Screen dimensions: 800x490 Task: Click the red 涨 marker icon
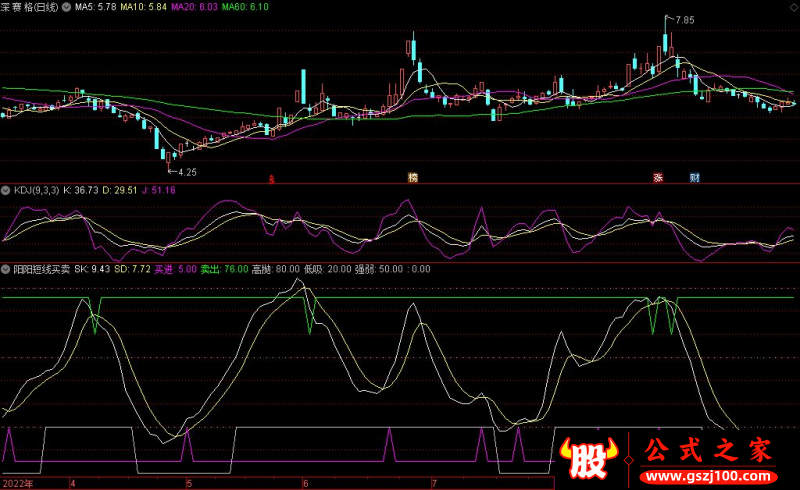click(x=659, y=177)
